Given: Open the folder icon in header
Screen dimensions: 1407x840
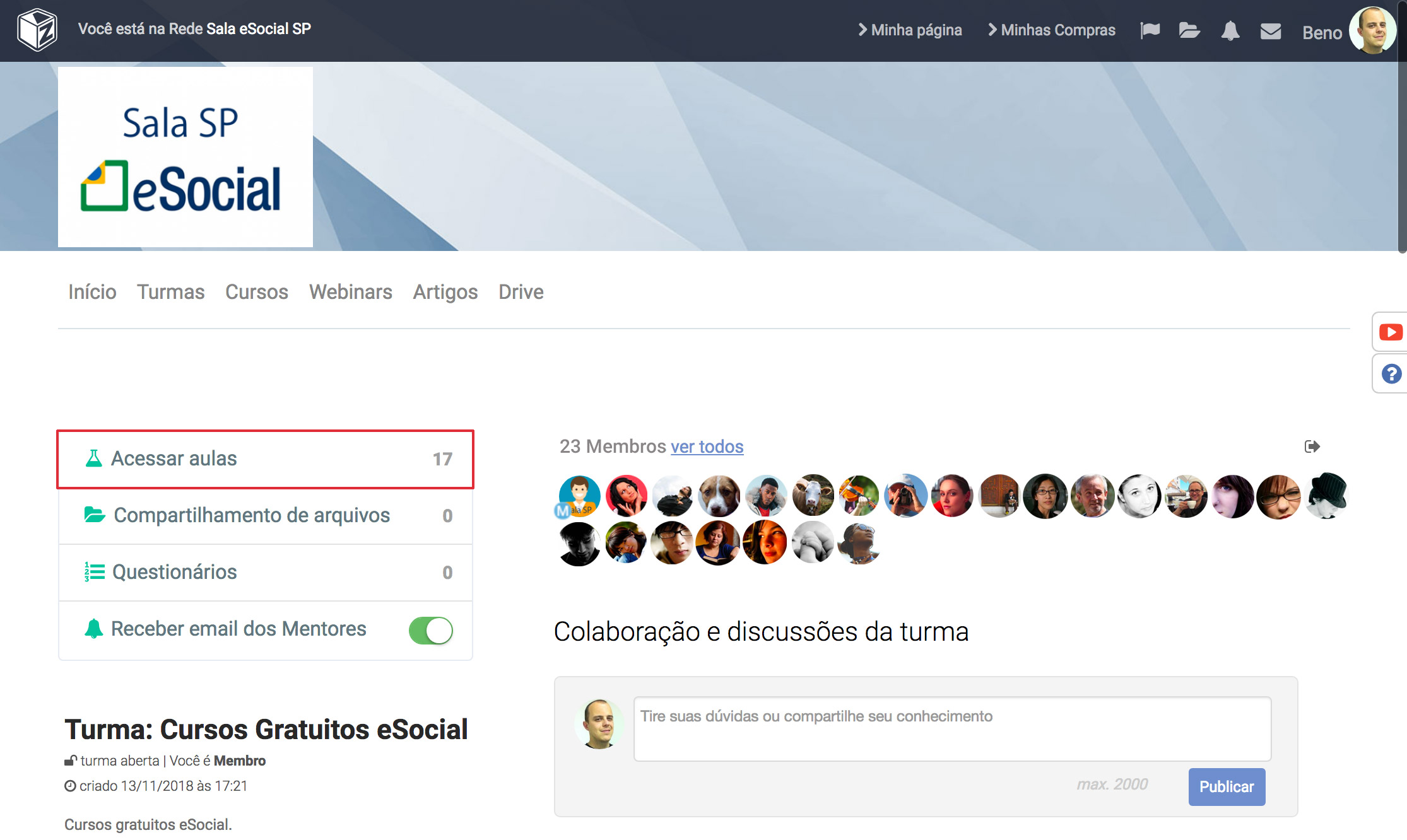Looking at the screenshot, I should (1189, 30).
